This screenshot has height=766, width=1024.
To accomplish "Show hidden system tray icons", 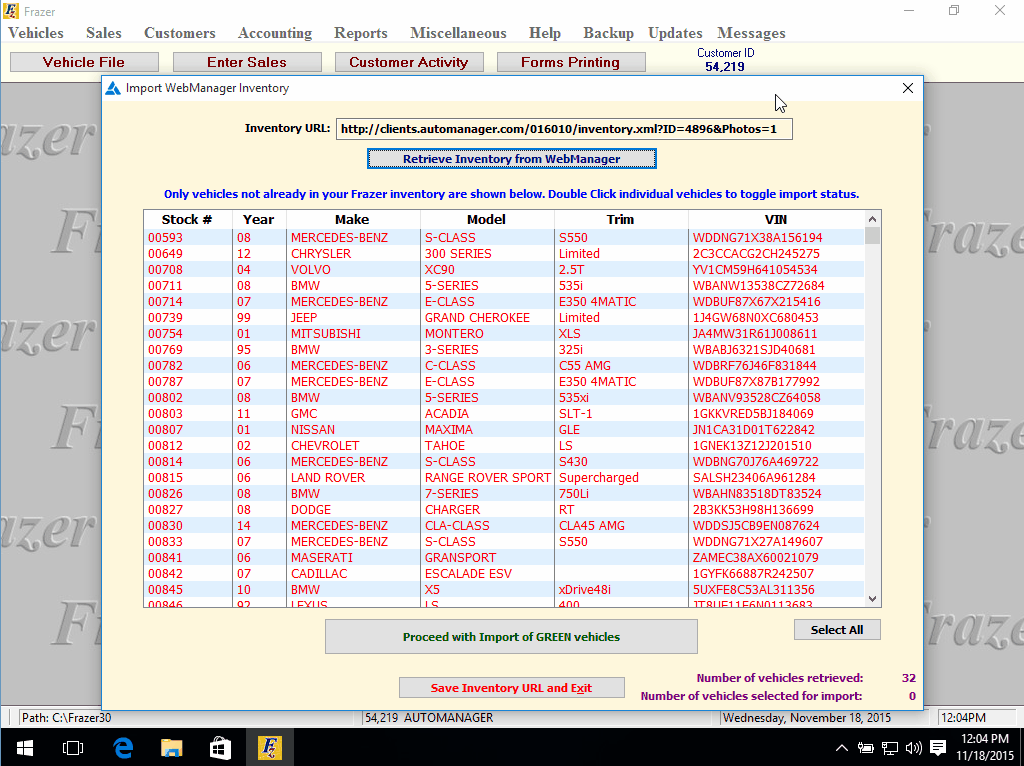I will 842,748.
